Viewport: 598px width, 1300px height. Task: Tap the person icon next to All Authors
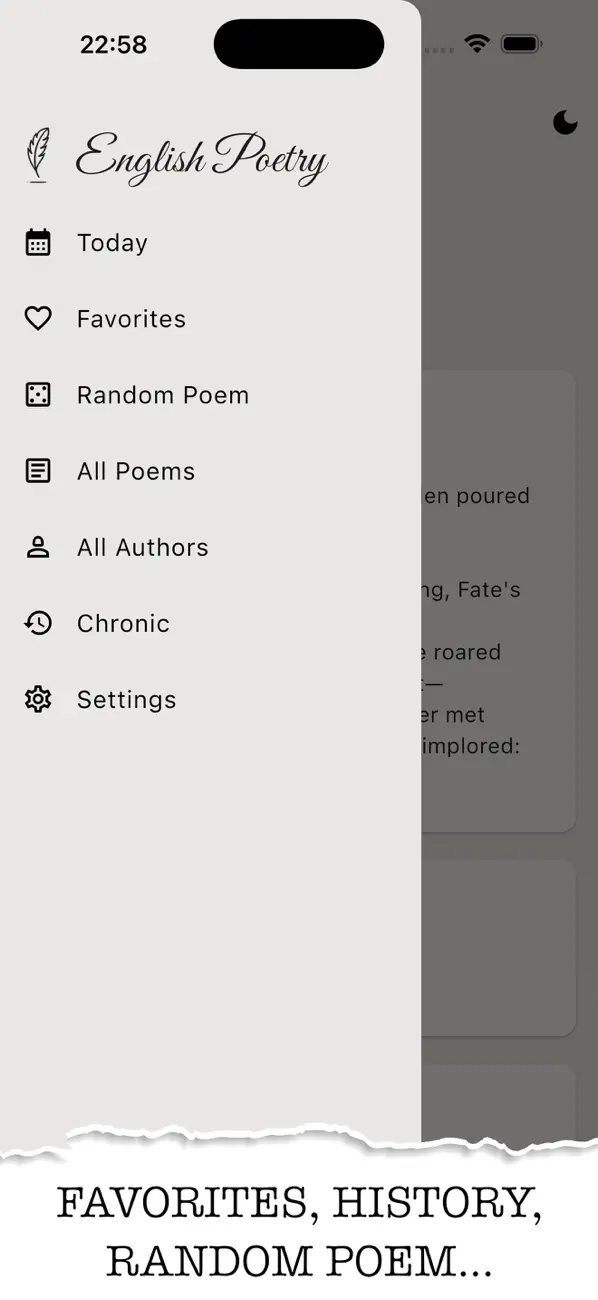pyautogui.click(x=38, y=547)
